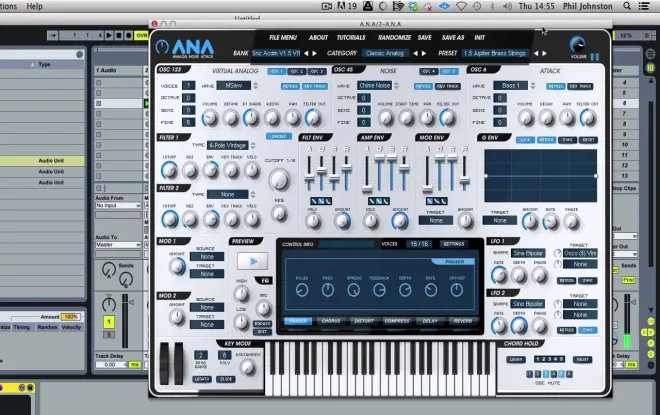The height and width of the screenshot is (415, 660).
Task: Click the pitch bend wheel
Action: (164, 363)
